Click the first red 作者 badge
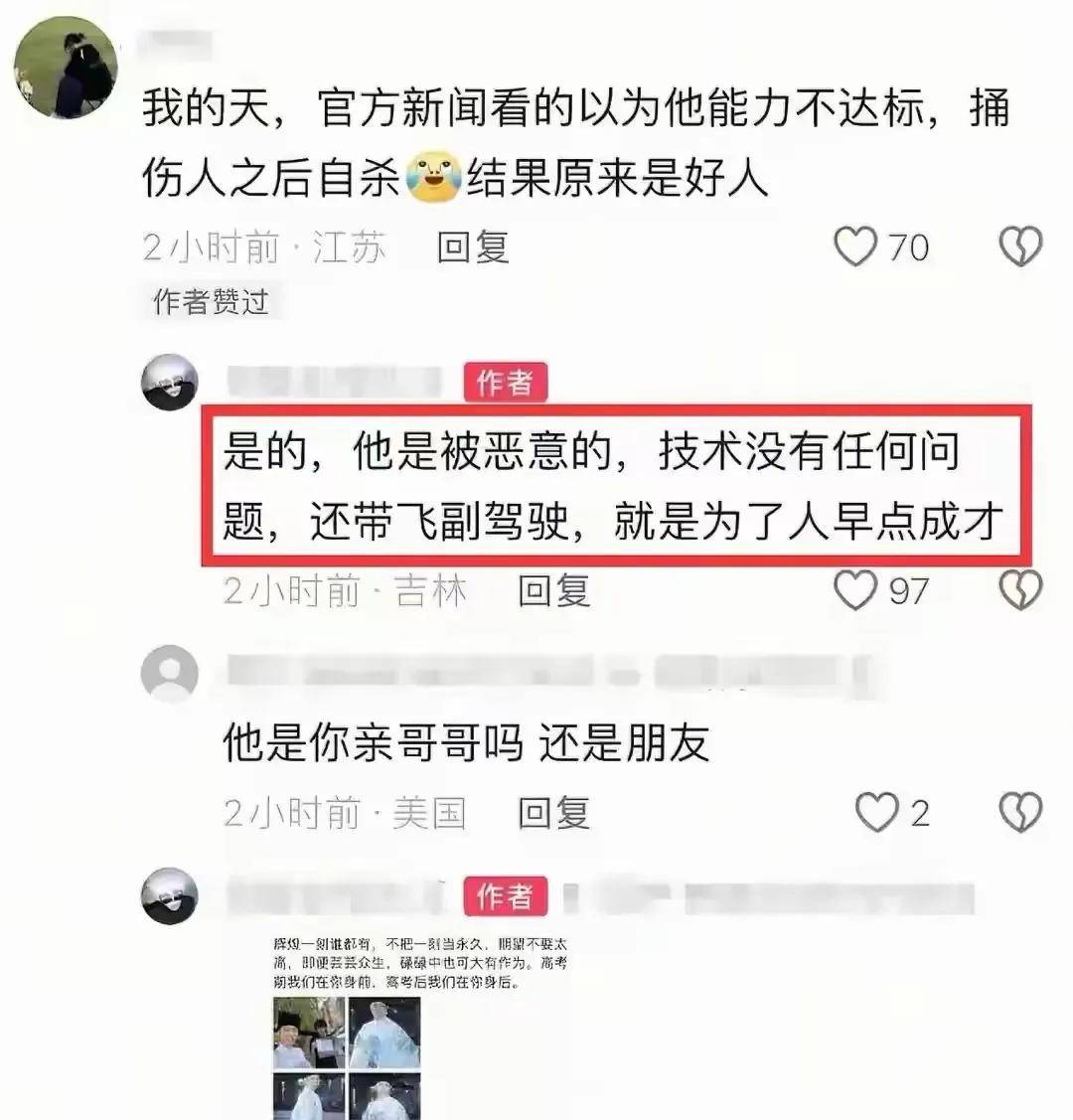This screenshot has height=1120, width=1073. [x=506, y=383]
